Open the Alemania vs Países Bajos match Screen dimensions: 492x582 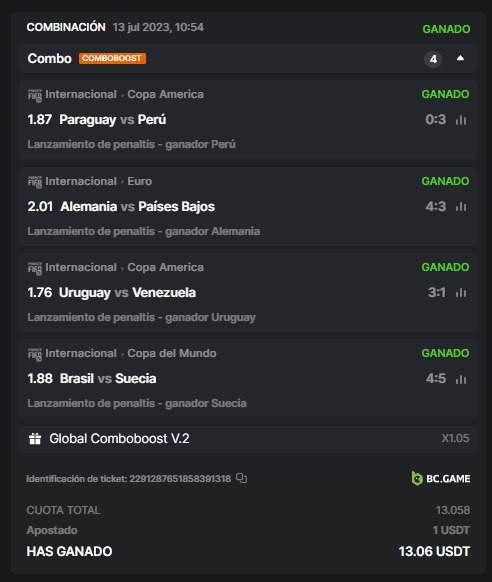coord(137,206)
